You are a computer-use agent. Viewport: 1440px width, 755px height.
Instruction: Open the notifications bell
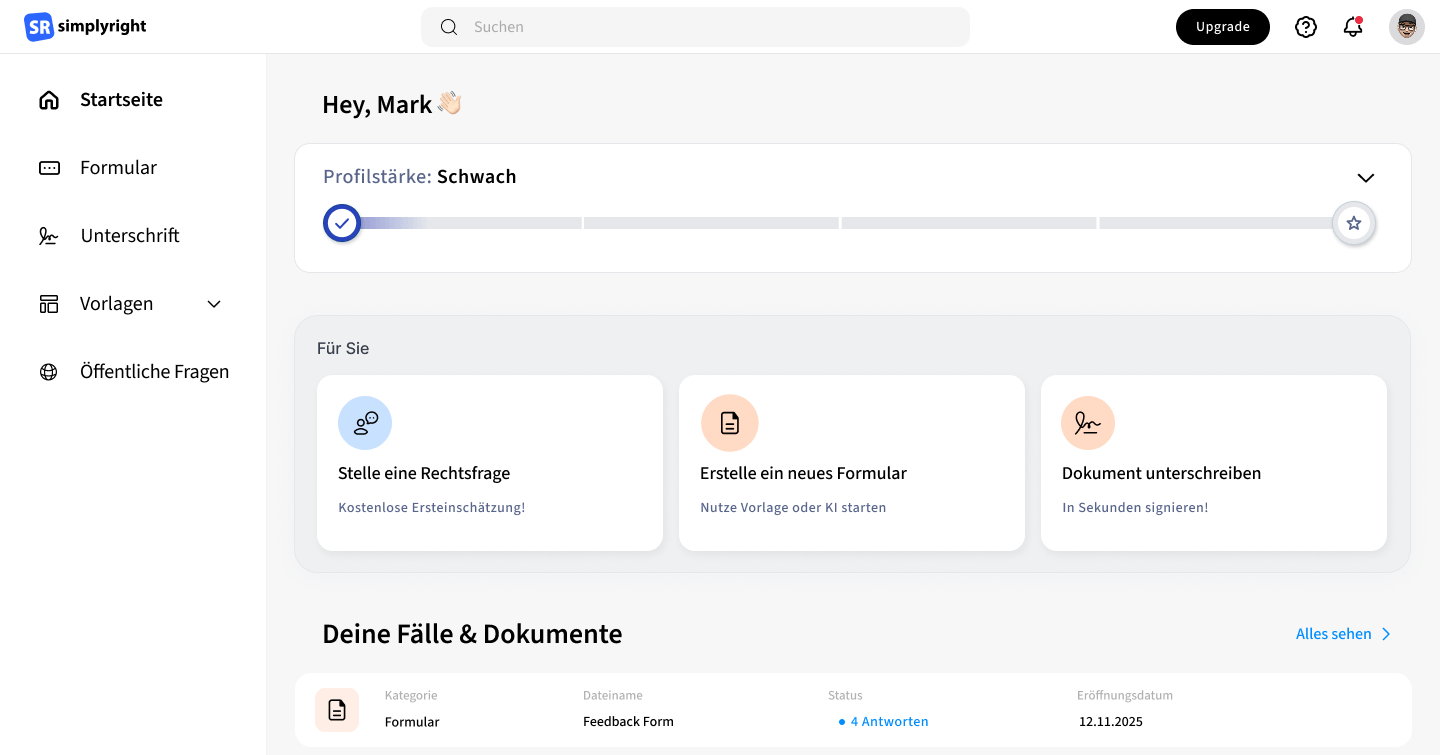(x=1353, y=27)
